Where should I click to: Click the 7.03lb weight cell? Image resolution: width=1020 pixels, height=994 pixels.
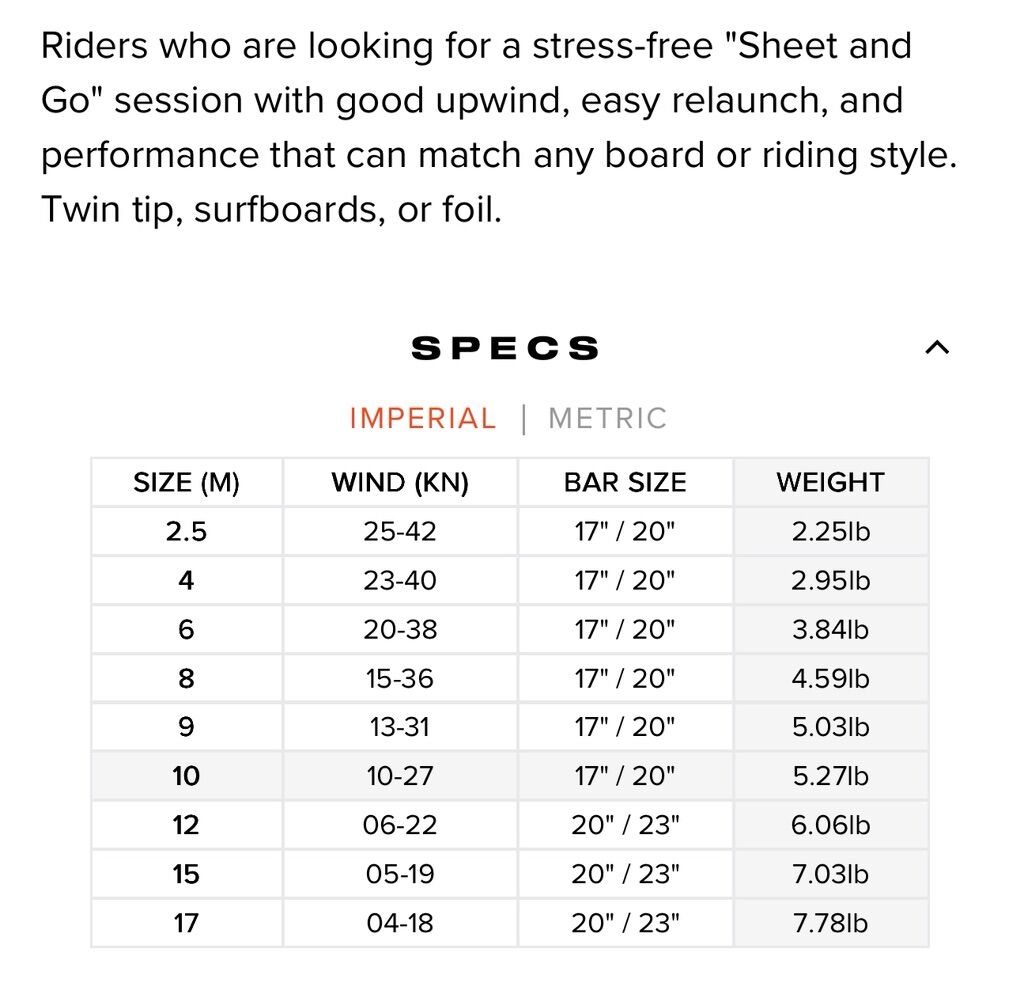[830, 874]
